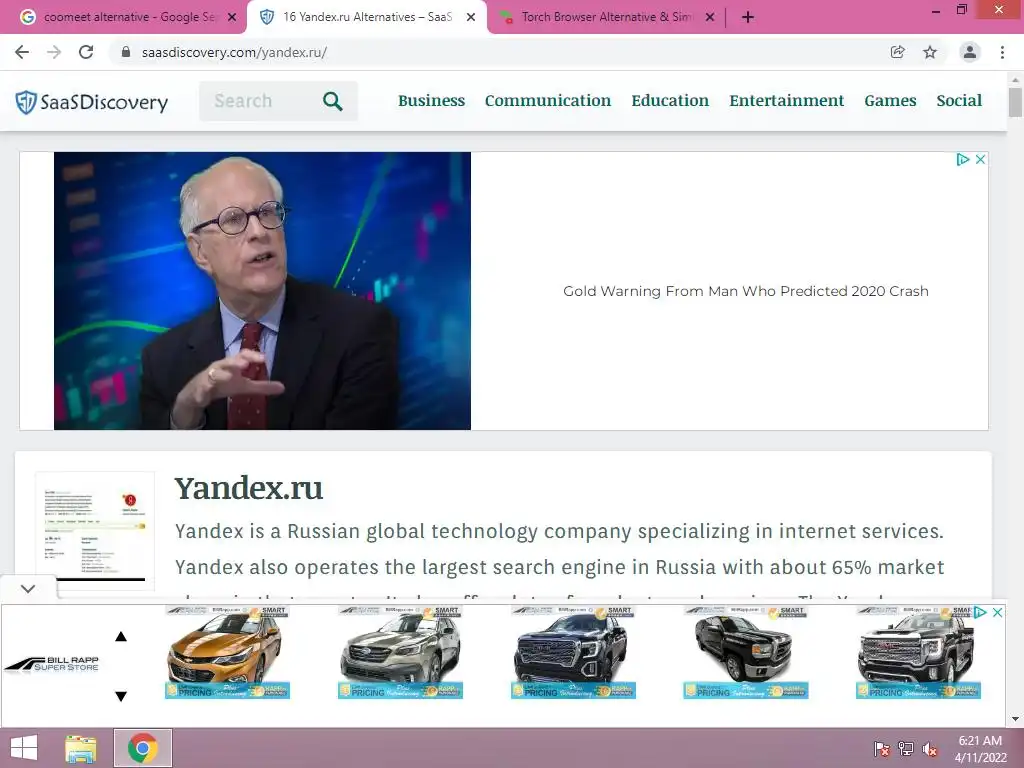Close the bottom car ad banner

997,613
